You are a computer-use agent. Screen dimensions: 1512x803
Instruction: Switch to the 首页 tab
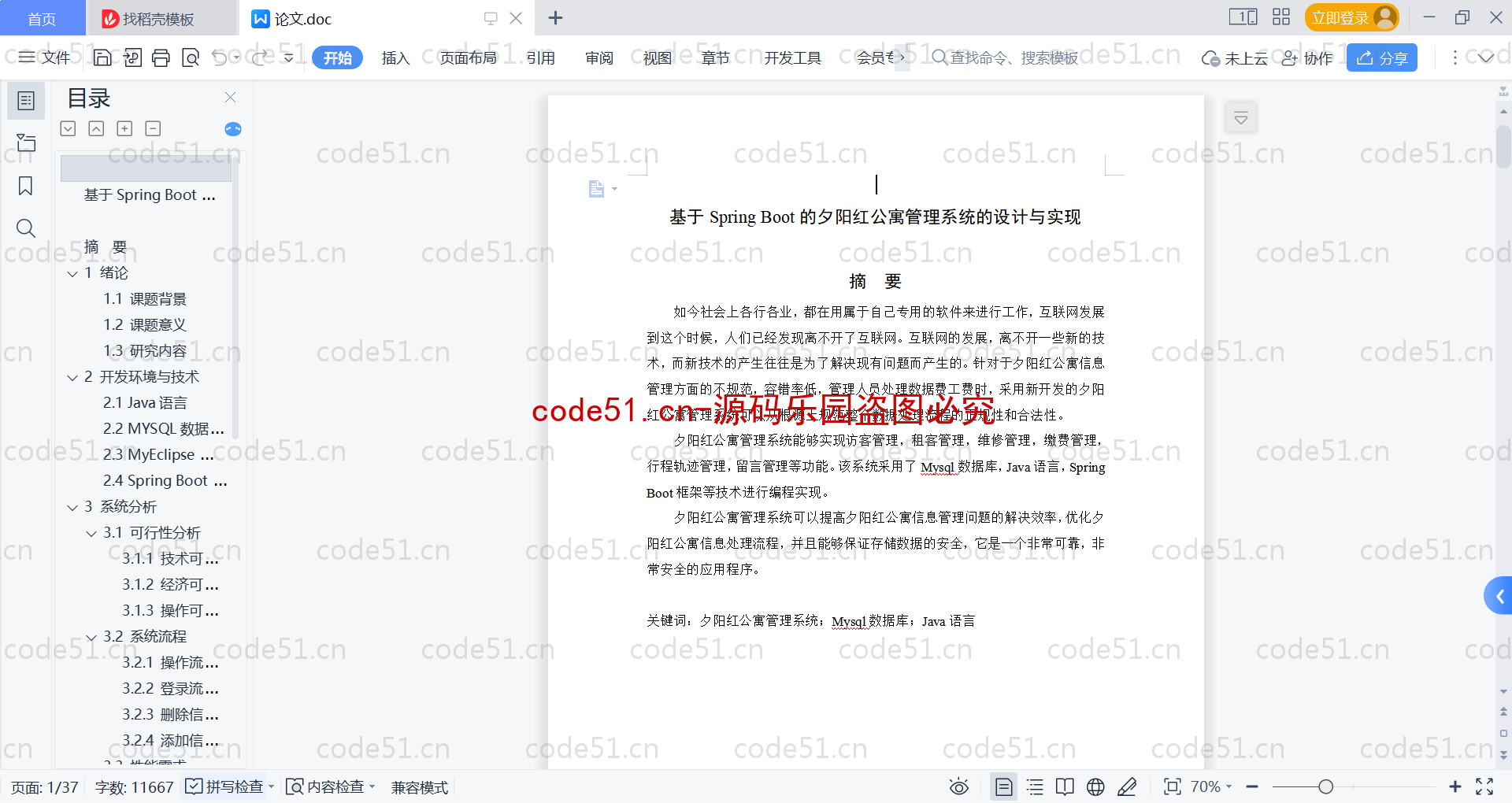pyautogui.click(x=42, y=18)
